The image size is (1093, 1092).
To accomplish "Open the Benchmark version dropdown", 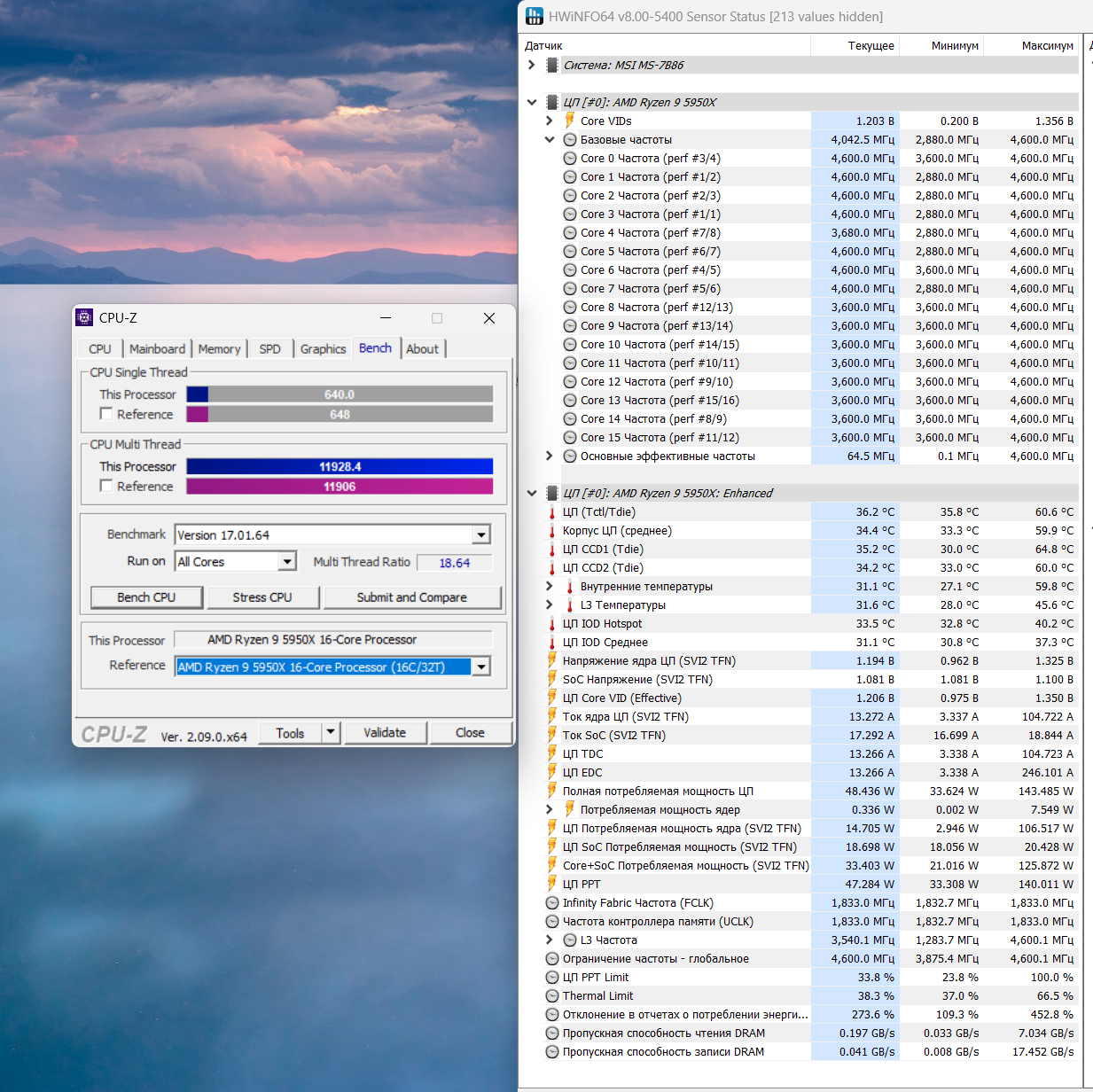I will (x=481, y=534).
